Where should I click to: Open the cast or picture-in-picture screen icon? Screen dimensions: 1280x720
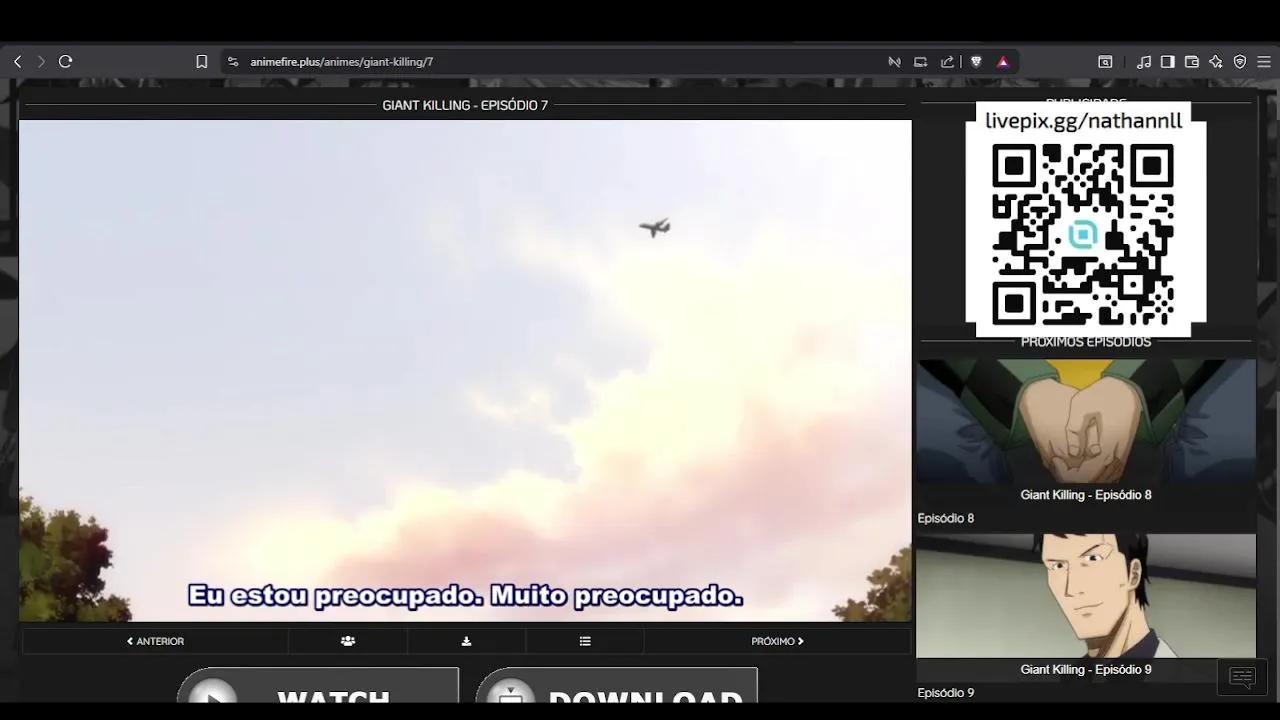(x=921, y=62)
